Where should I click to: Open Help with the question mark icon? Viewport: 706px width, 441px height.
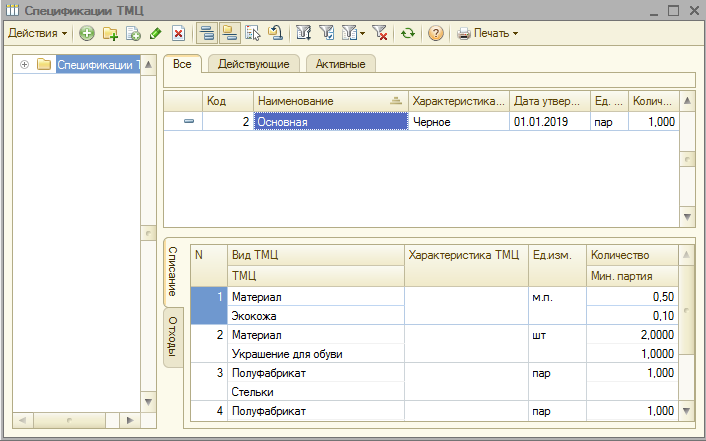pyautogui.click(x=436, y=33)
